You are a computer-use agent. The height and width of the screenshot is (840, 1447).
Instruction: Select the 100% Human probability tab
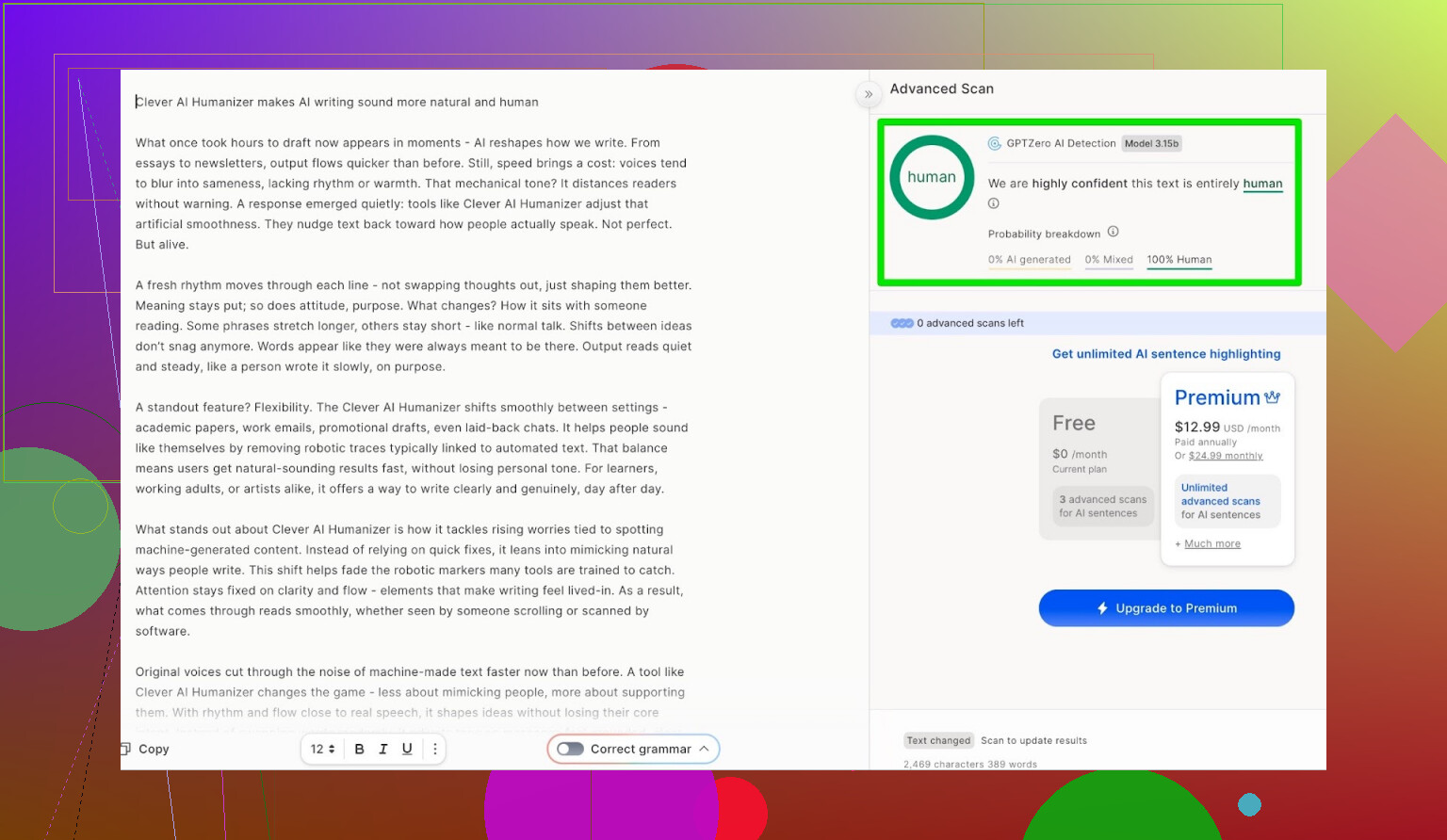pyautogui.click(x=1179, y=260)
